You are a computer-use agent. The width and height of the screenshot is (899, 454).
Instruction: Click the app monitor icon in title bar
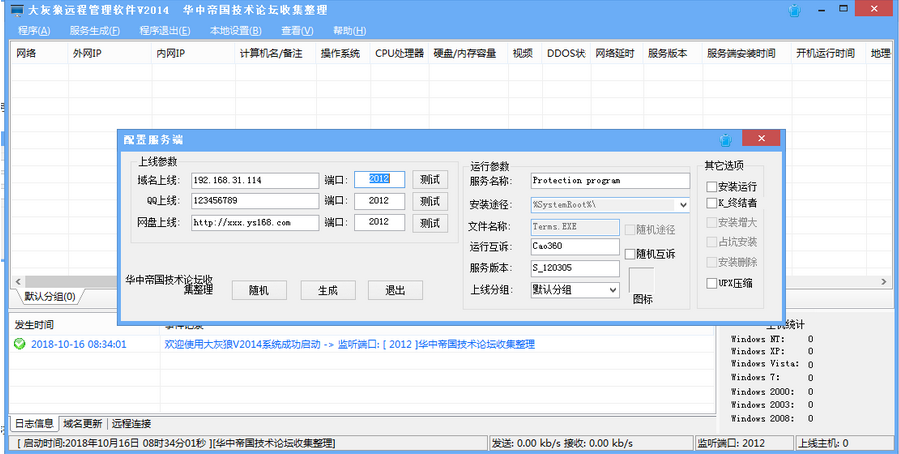(x=17, y=10)
